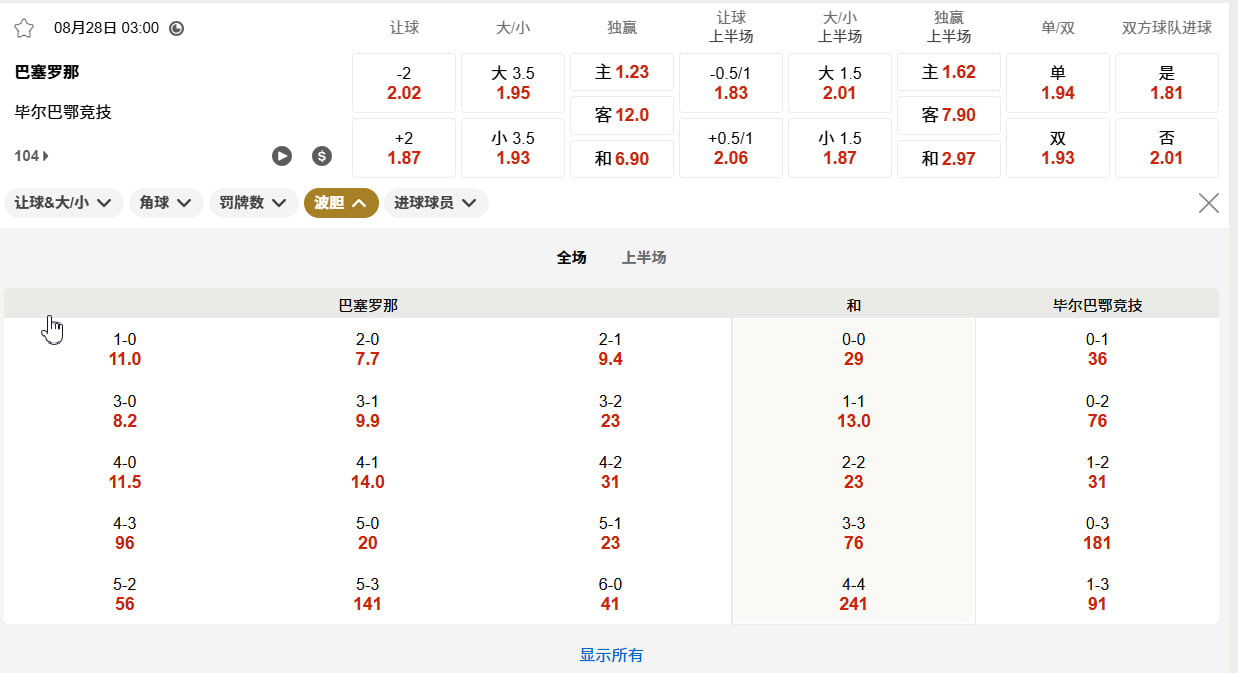This screenshot has width=1238, height=673.
Task: Select 大 3.5 odds 1.95
Action: [x=513, y=83]
